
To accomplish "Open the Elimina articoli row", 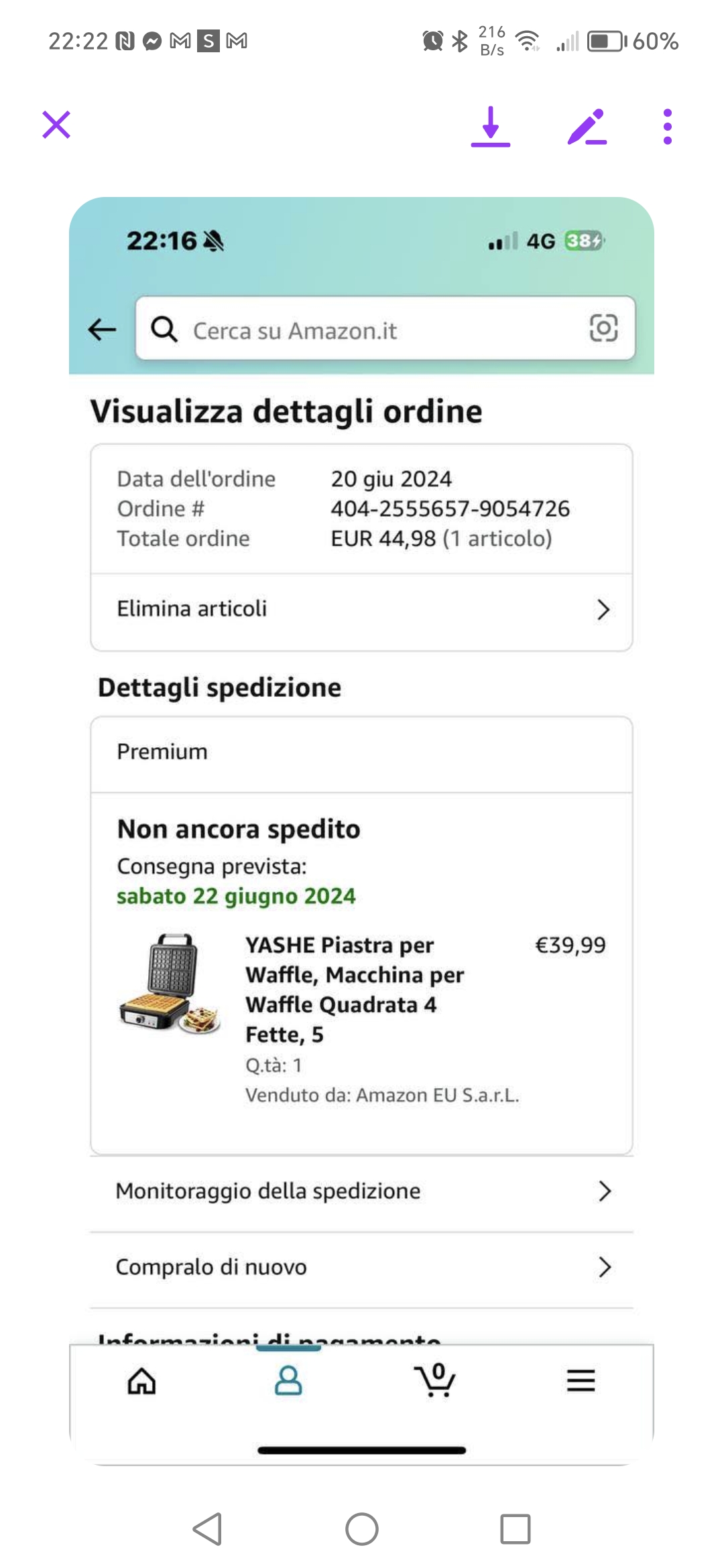I will point(362,609).
